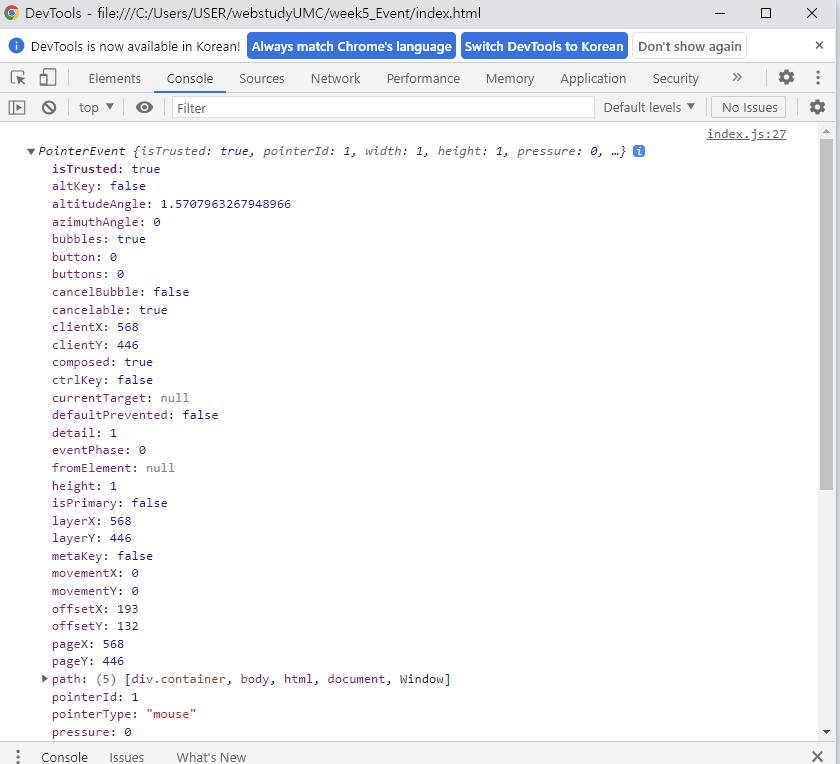The image size is (840, 764).
Task: Click the Chrome icon in the title bar
Action: (11, 13)
